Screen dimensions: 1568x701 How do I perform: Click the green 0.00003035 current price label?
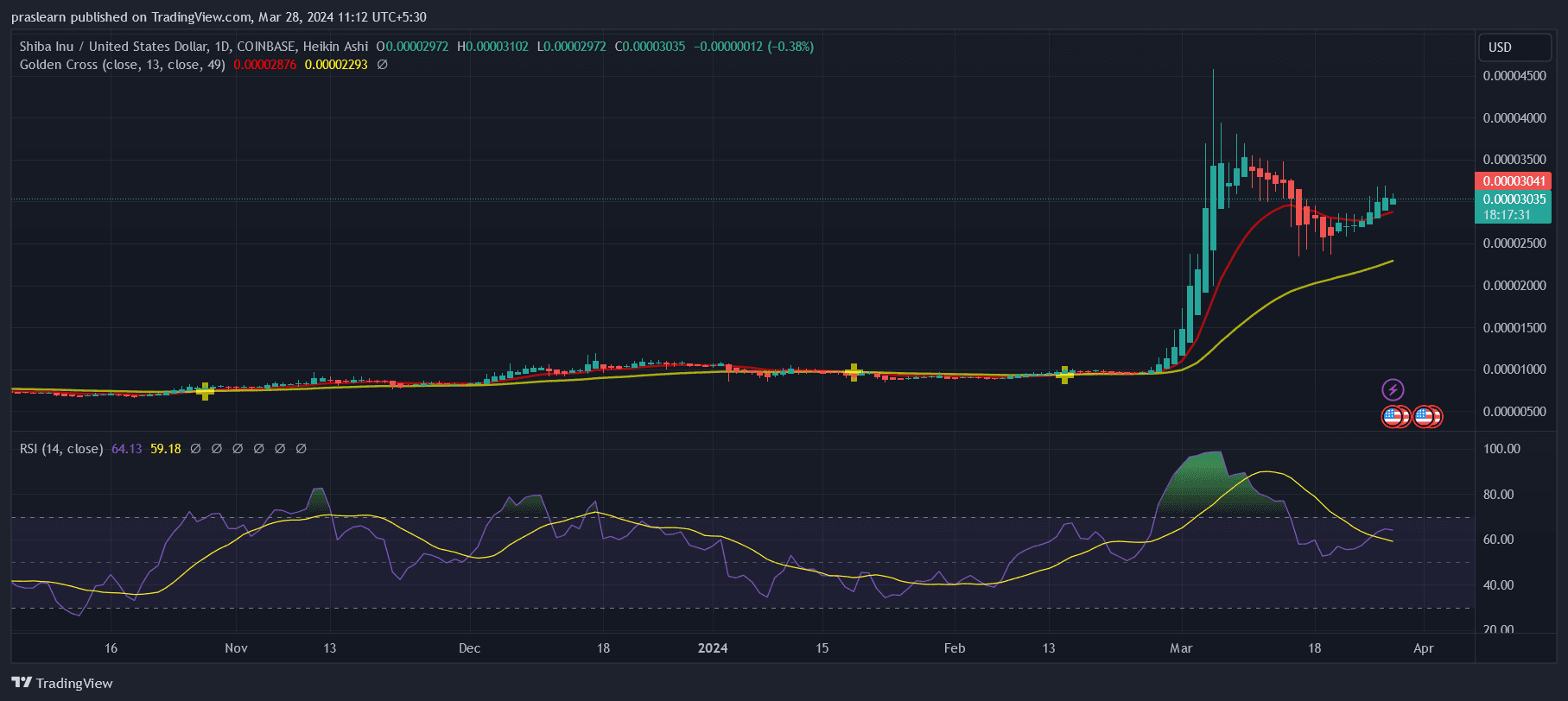click(1514, 199)
